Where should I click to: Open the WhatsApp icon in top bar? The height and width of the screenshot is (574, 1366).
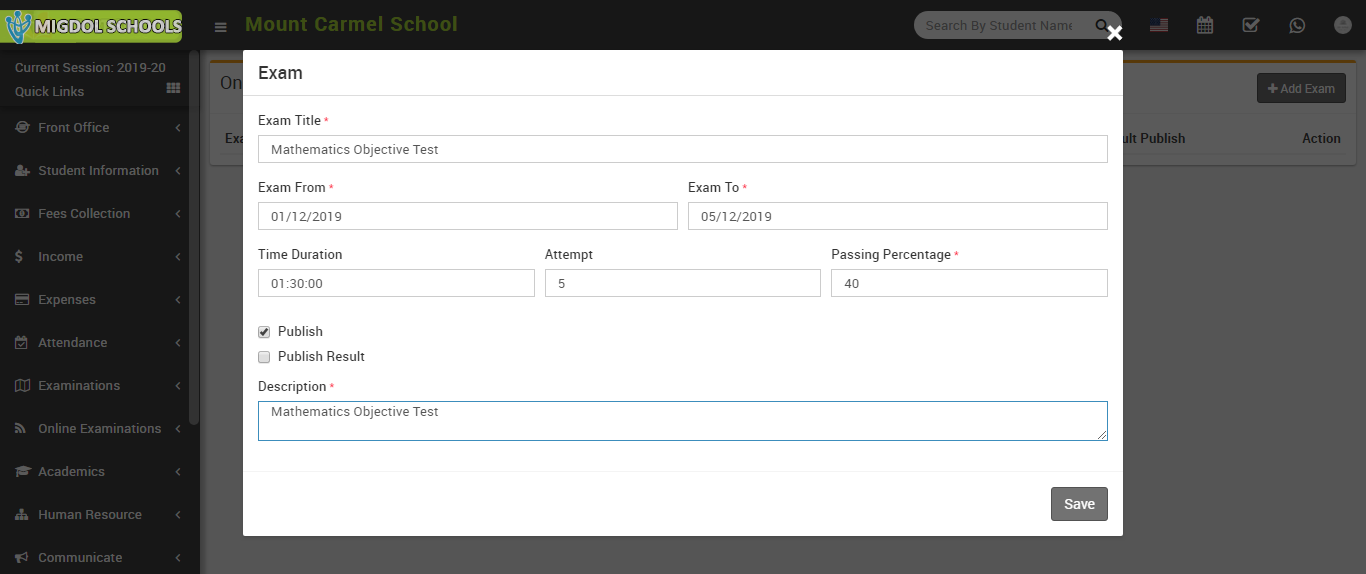pos(1297,26)
